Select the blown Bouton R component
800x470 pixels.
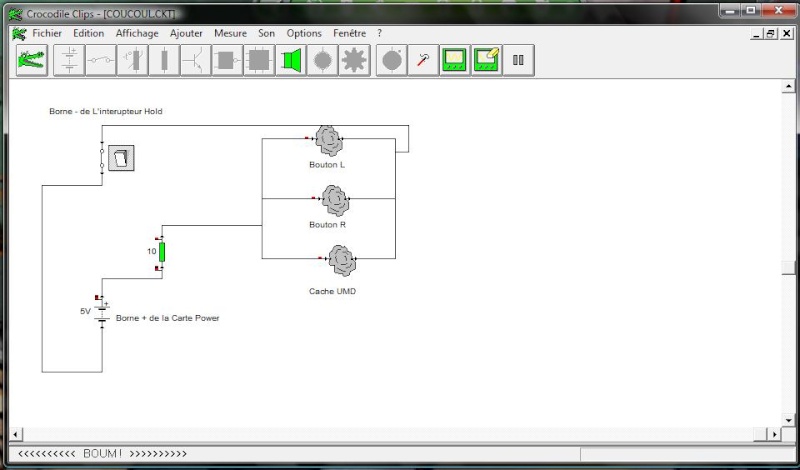[335, 201]
